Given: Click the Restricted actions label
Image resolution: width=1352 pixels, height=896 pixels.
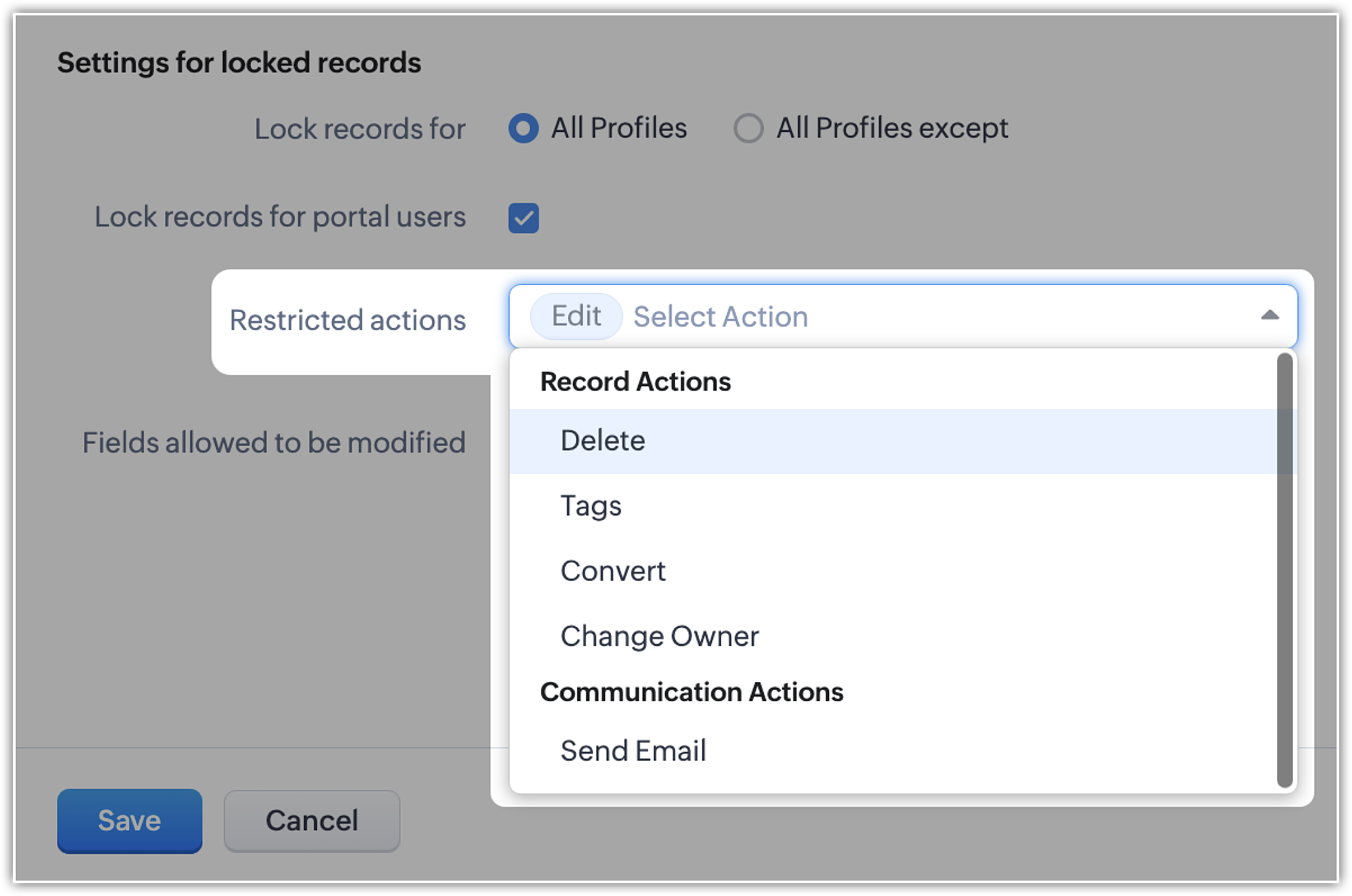Looking at the screenshot, I should 347,320.
